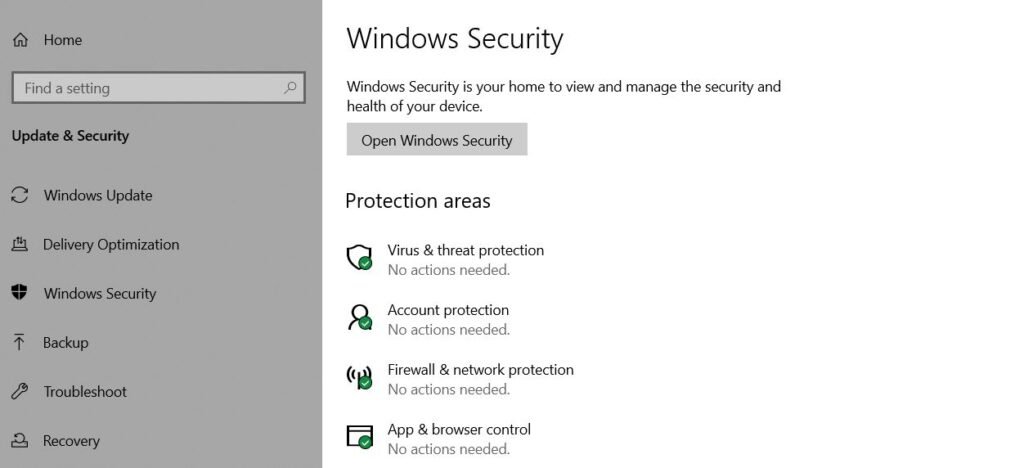Click the Recovery sidebar icon
Screen dimensions: 1024x468
[20, 441]
